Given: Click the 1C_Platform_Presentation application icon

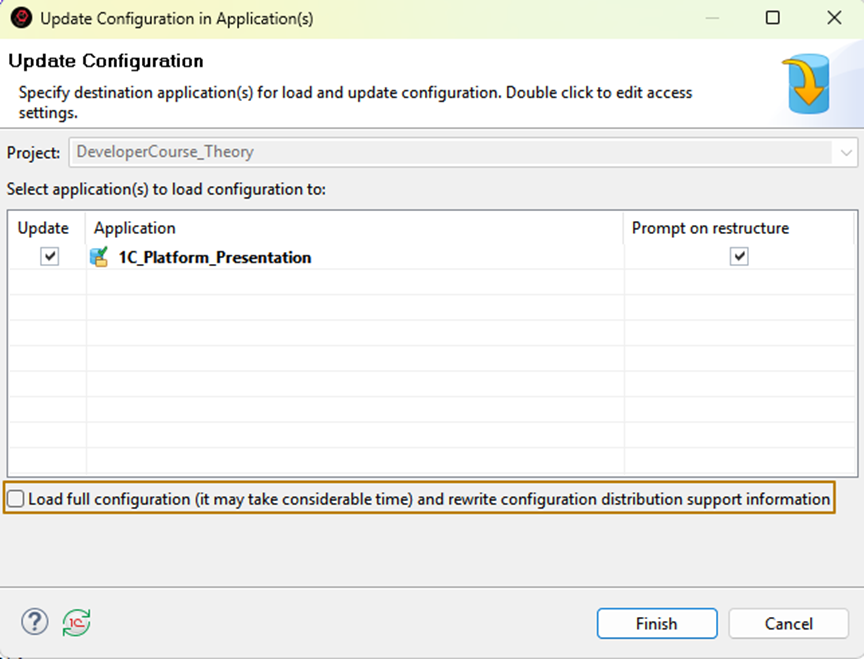Looking at the screenshot, I should click(x=100, y=257).
